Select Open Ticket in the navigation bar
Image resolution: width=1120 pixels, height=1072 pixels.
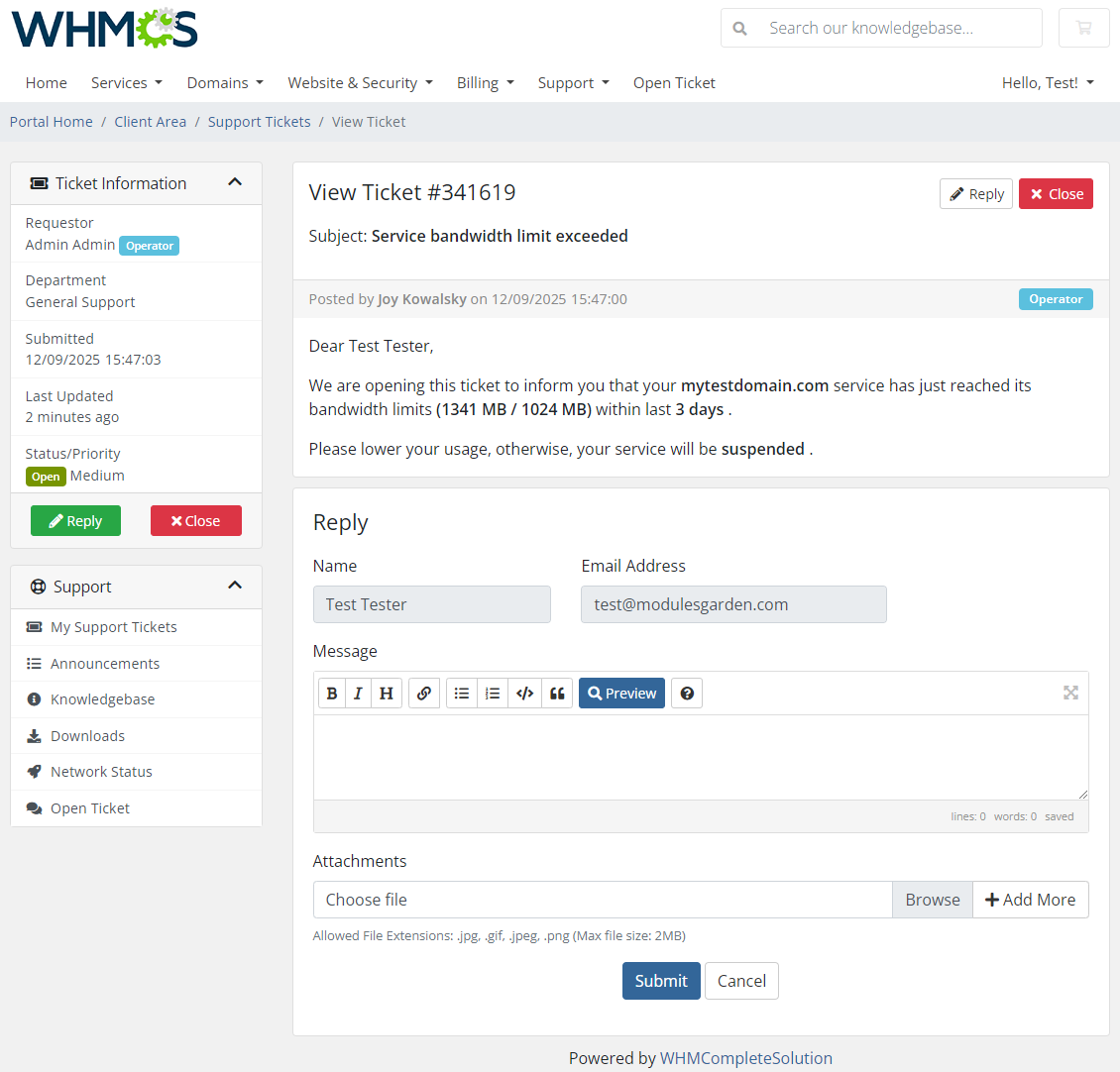674,82
